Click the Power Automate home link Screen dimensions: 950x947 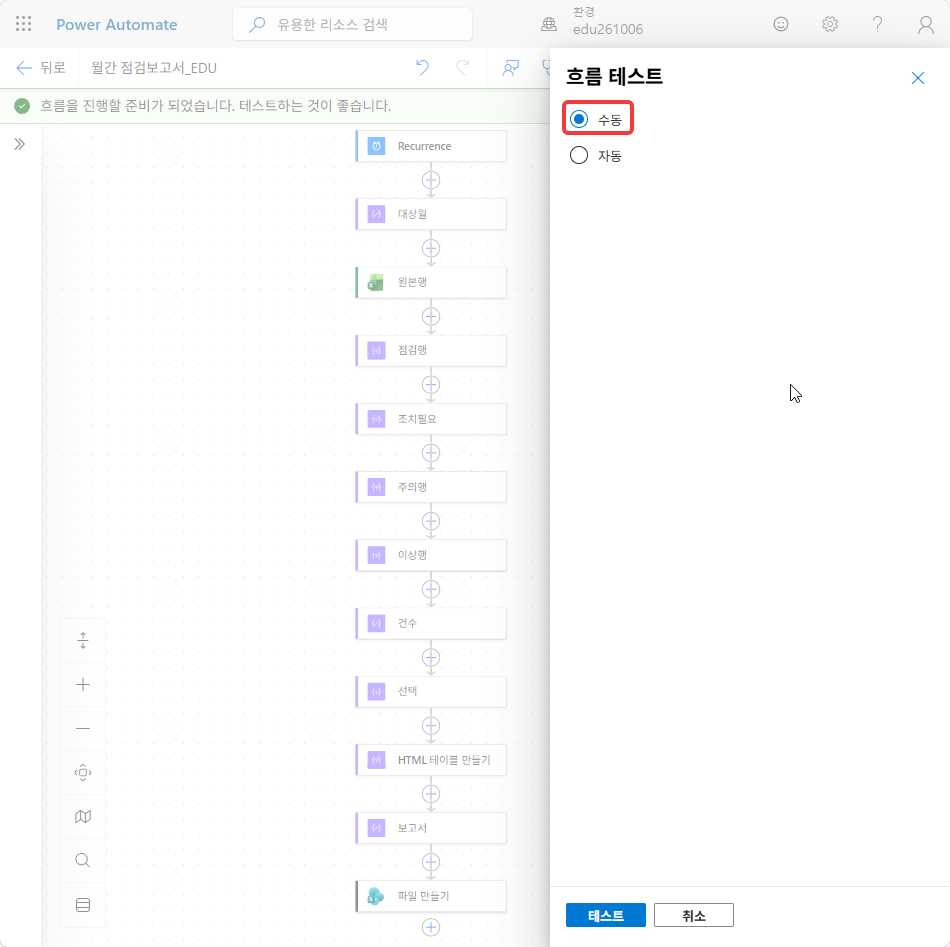(116, 25)
